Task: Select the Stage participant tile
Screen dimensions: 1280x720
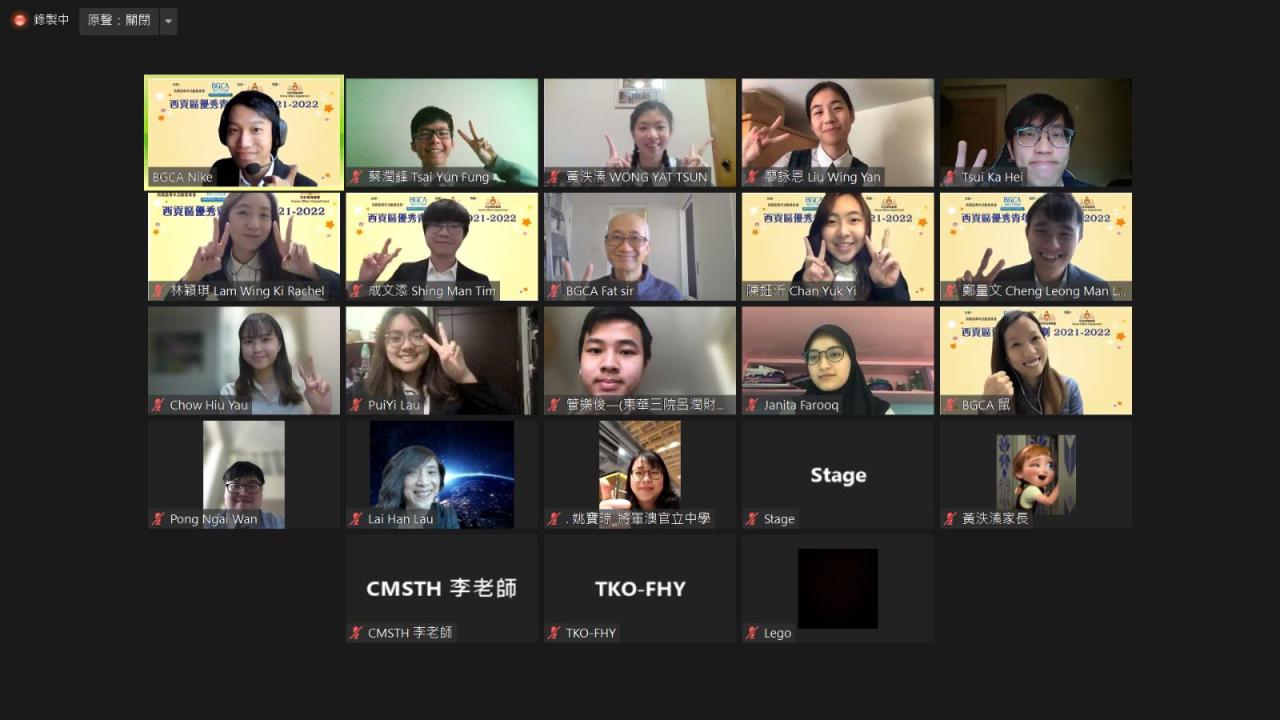Action: (x=838, y=474)
